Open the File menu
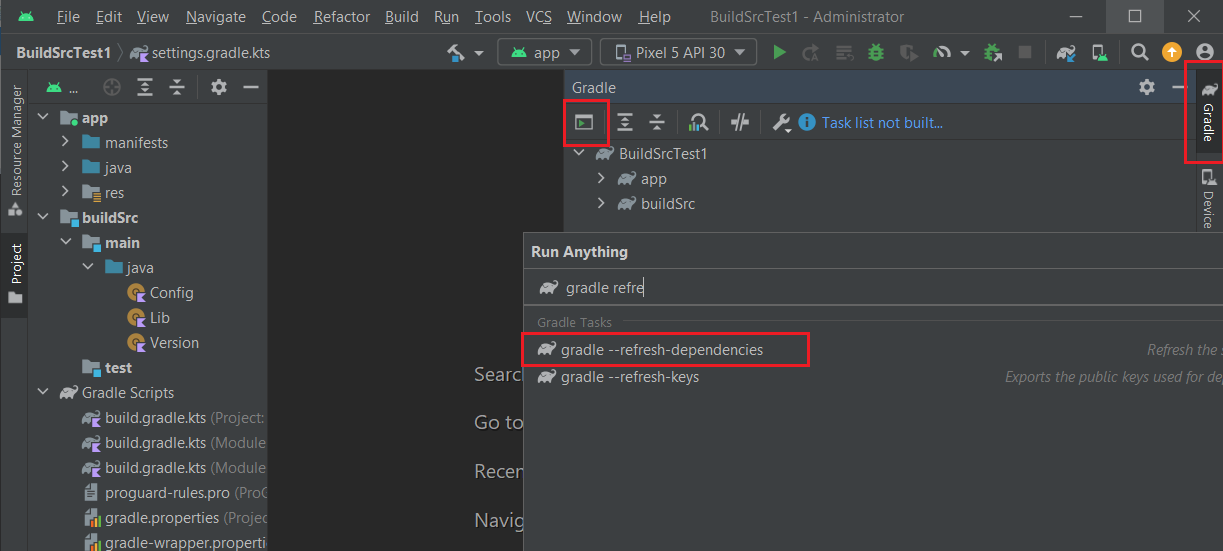This screenshot has height=551, width=1223. [x=68, y=17]
